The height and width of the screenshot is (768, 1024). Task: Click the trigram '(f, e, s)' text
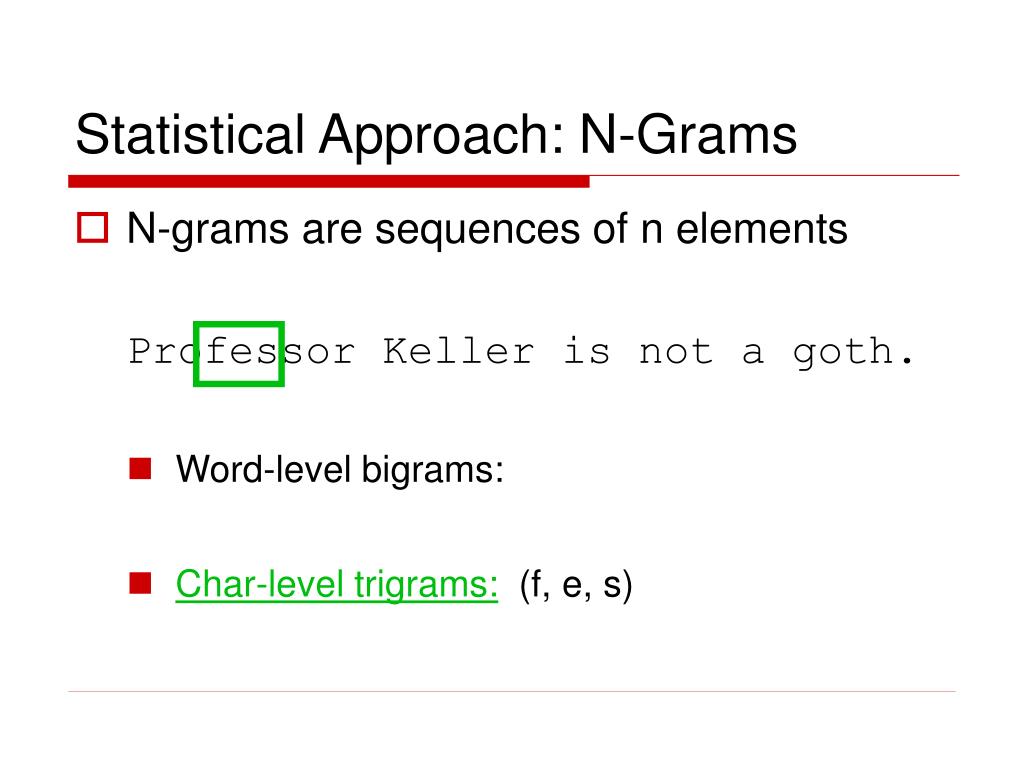pos(576,585)
